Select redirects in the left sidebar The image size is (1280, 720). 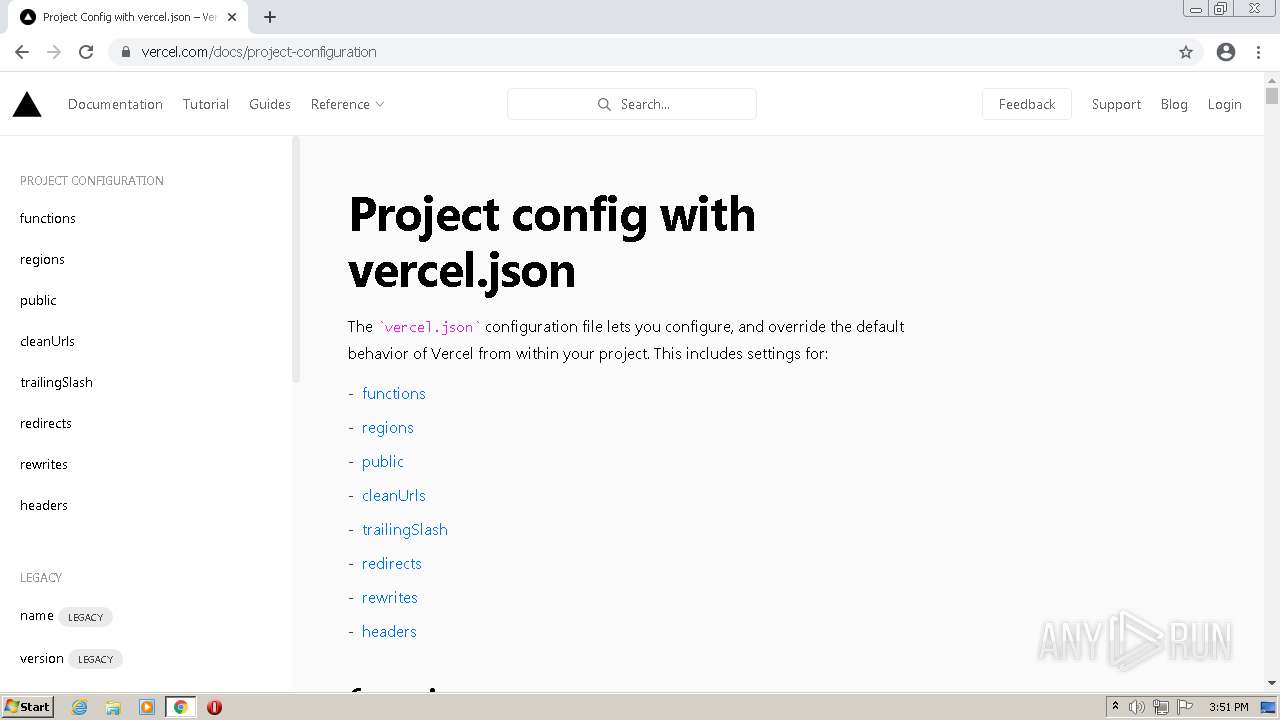pos(46,423)
